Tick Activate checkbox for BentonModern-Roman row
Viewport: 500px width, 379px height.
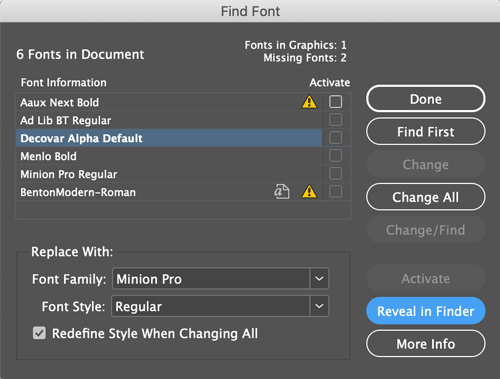[x=335, y=192]
